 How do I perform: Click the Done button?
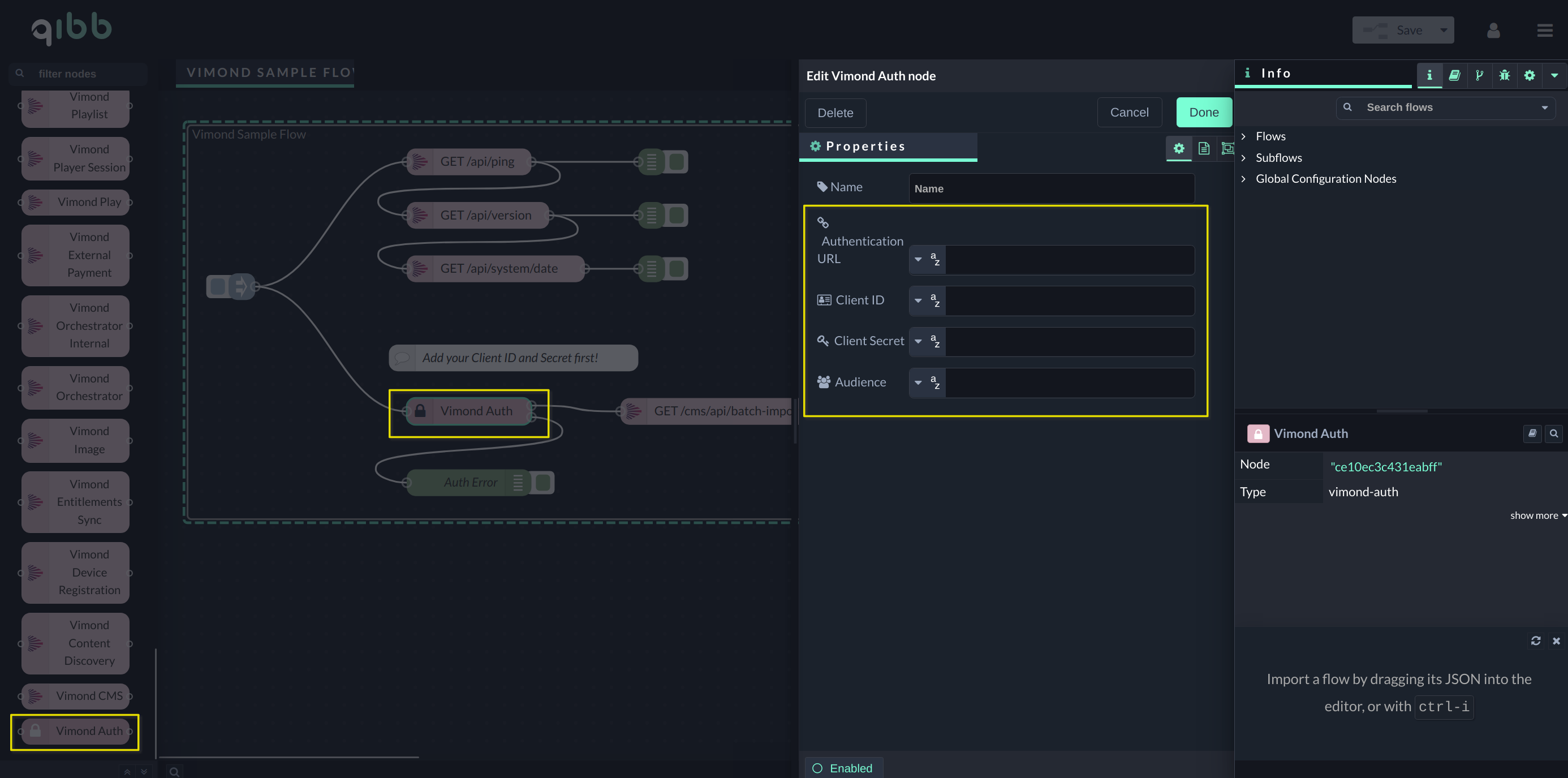tap(1203, 113)
